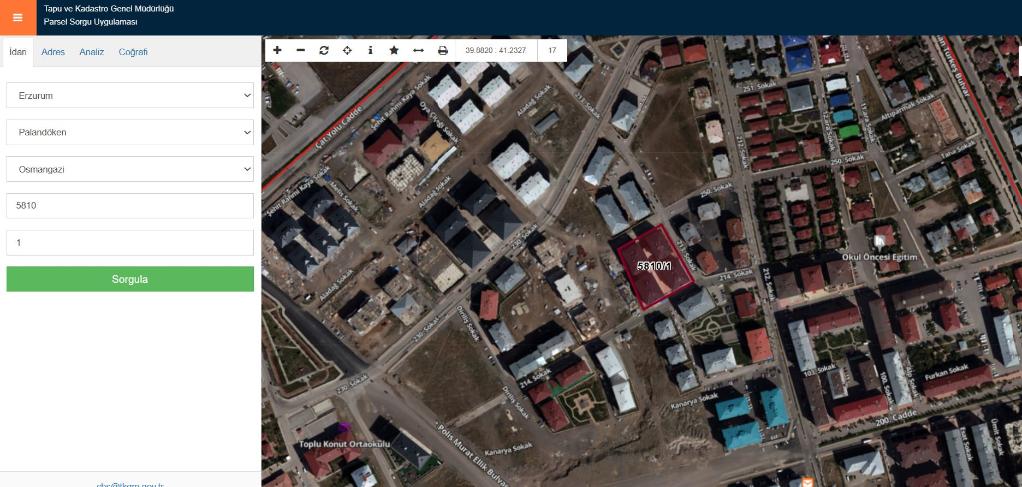
Task: Click the block number field containing 5810
Action: [x=130, y=206]
